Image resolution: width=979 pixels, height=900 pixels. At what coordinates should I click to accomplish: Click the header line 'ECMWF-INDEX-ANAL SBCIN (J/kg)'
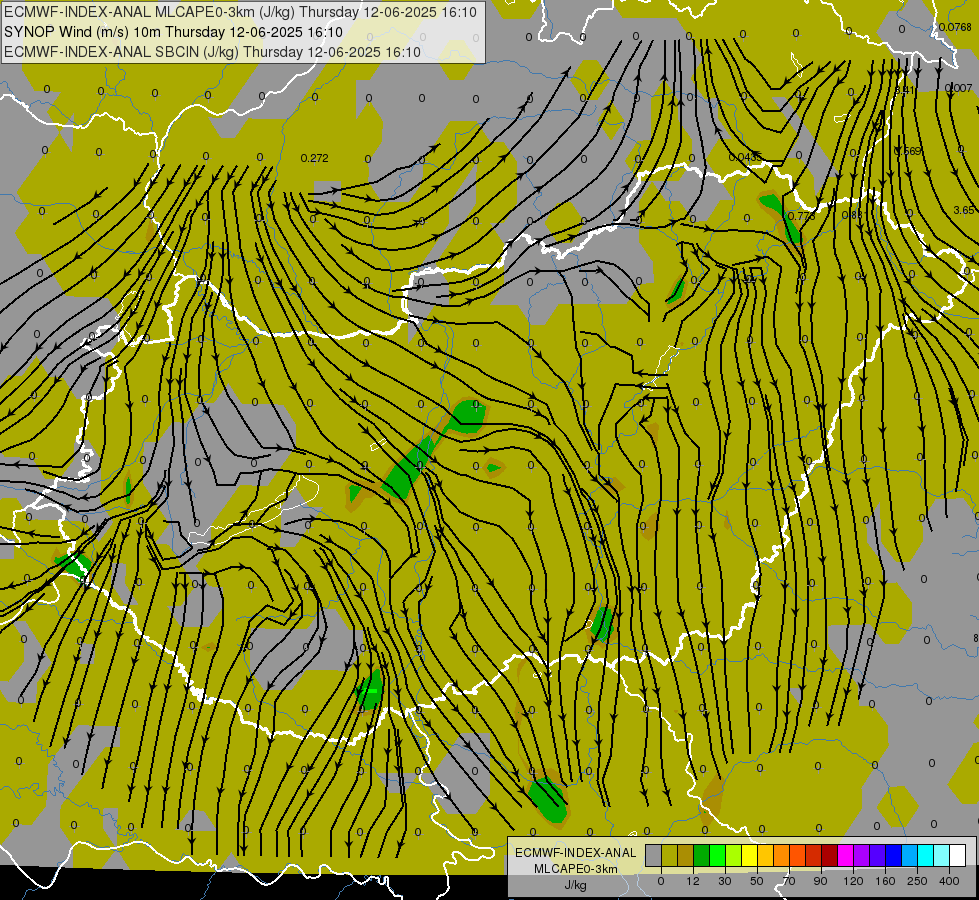click(121, 52)
